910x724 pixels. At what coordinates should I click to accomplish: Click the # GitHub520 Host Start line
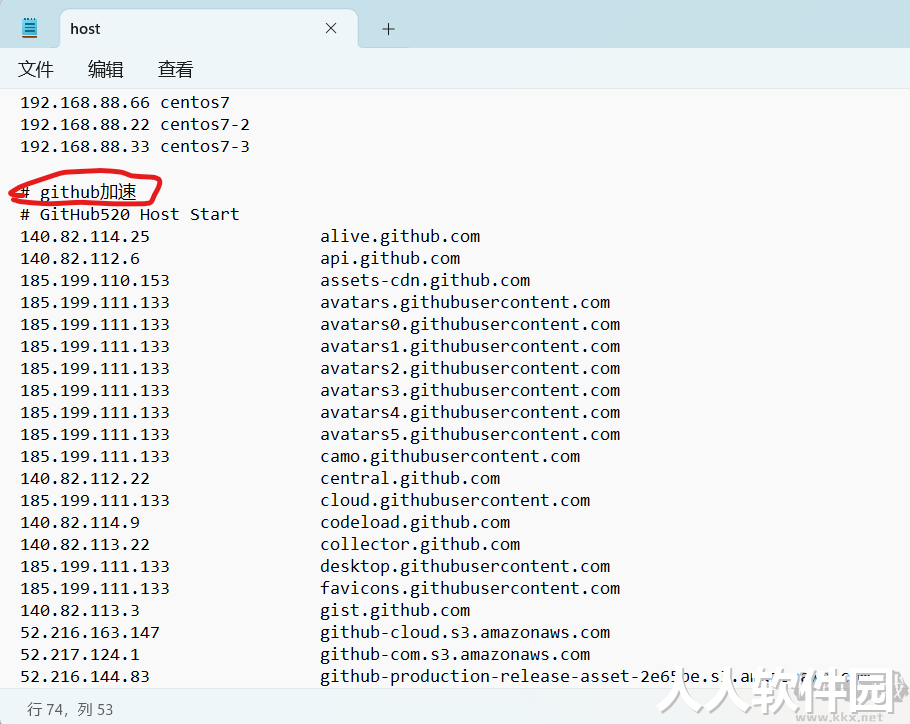tap(129, 215)
